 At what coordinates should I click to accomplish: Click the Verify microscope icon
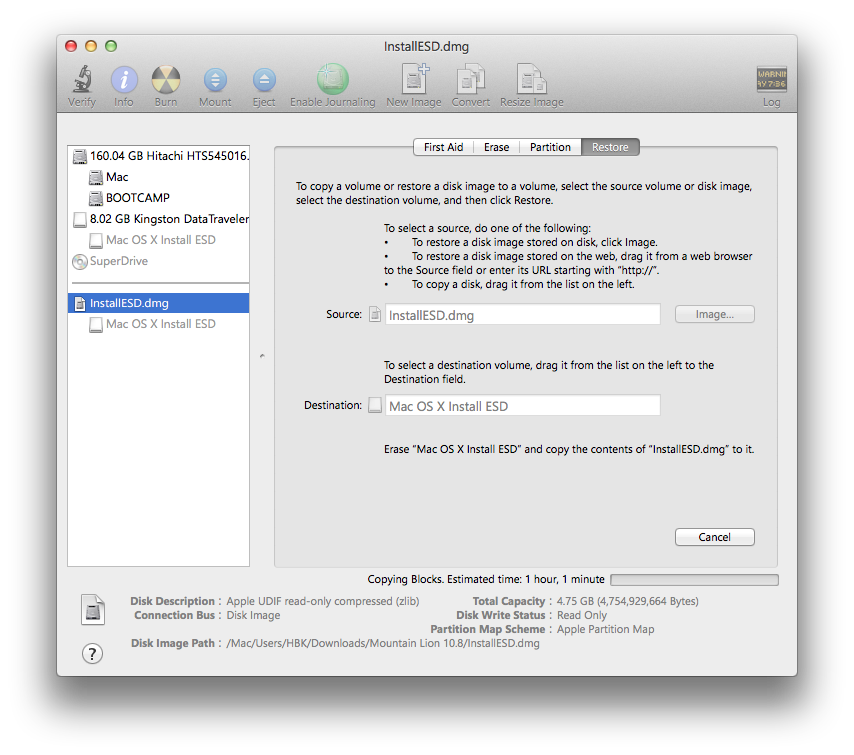[82, 80]
